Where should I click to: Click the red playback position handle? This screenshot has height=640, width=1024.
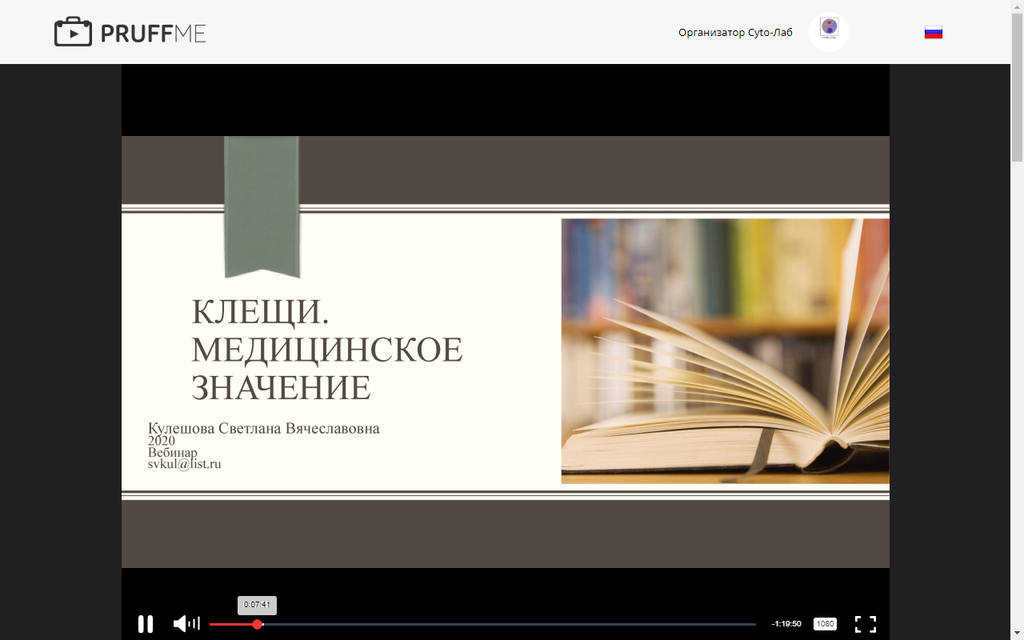pyautogui.click(x=257, y=624)
